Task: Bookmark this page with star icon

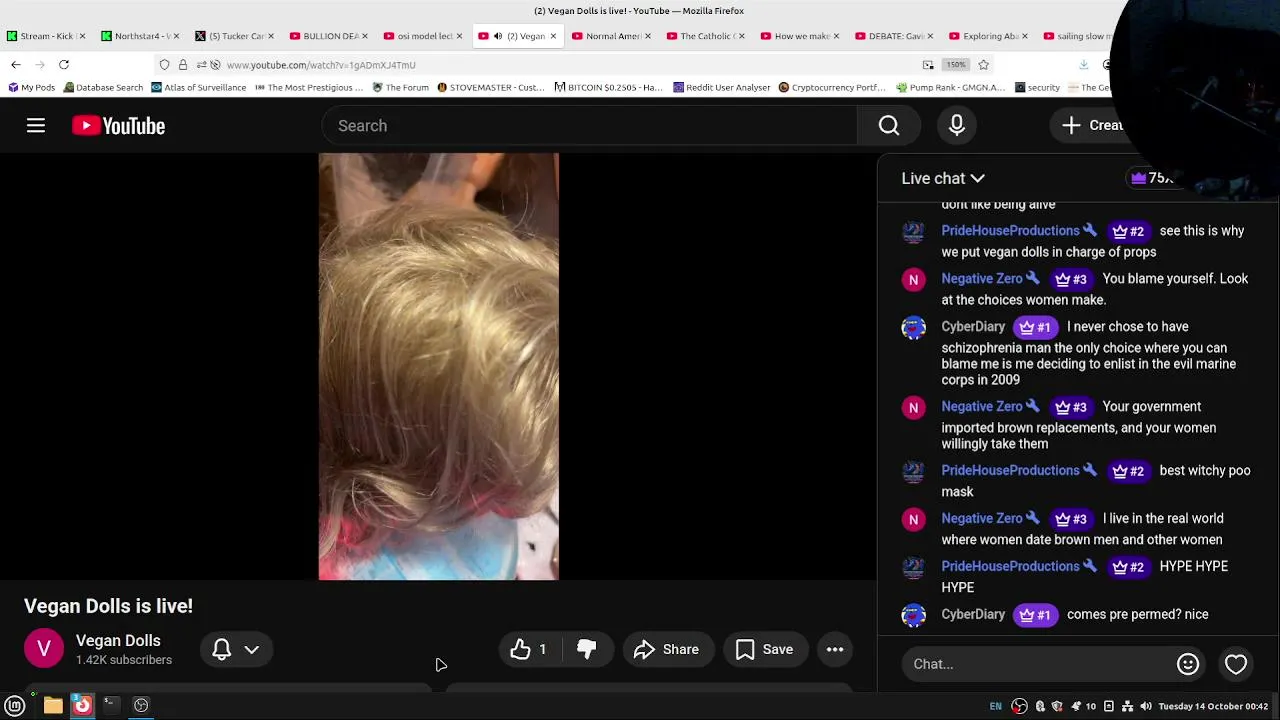Action: click(x=984, y=64)
